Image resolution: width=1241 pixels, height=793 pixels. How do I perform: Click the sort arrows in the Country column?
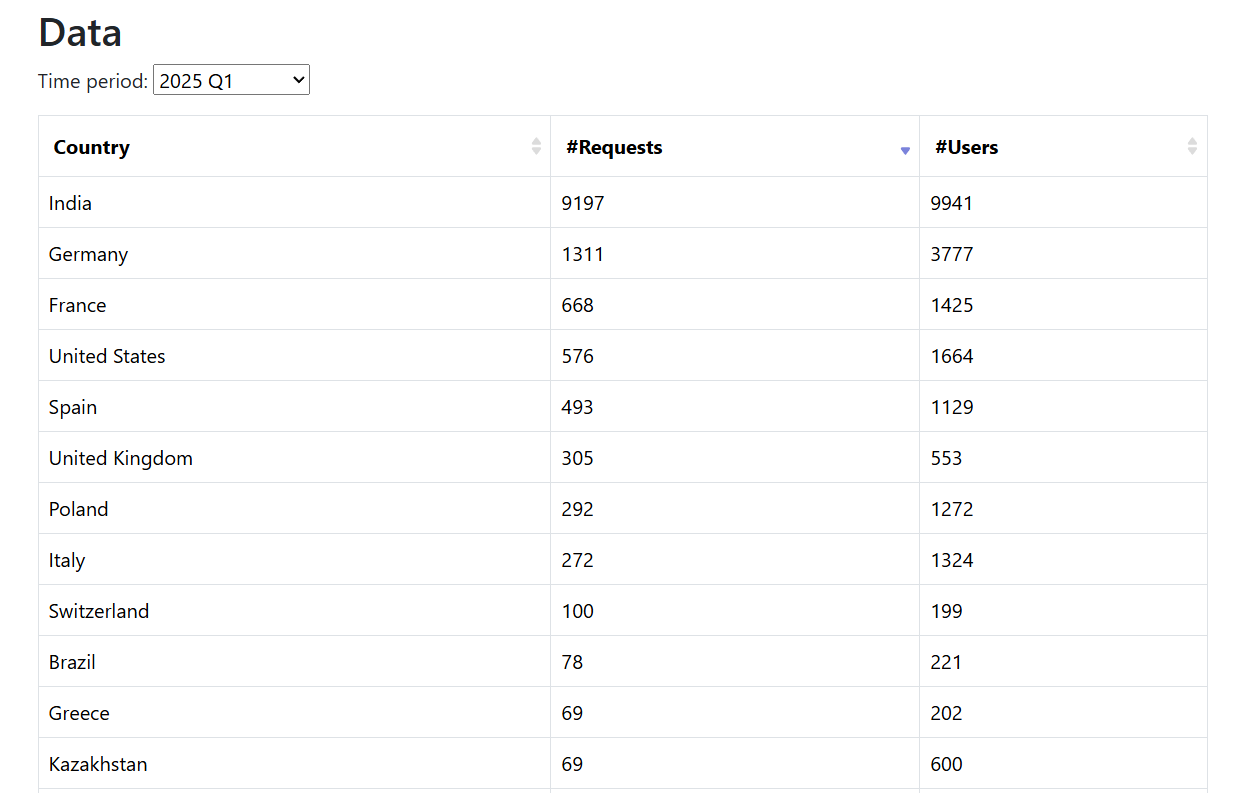pyautogui.click(x=536, y=147)
